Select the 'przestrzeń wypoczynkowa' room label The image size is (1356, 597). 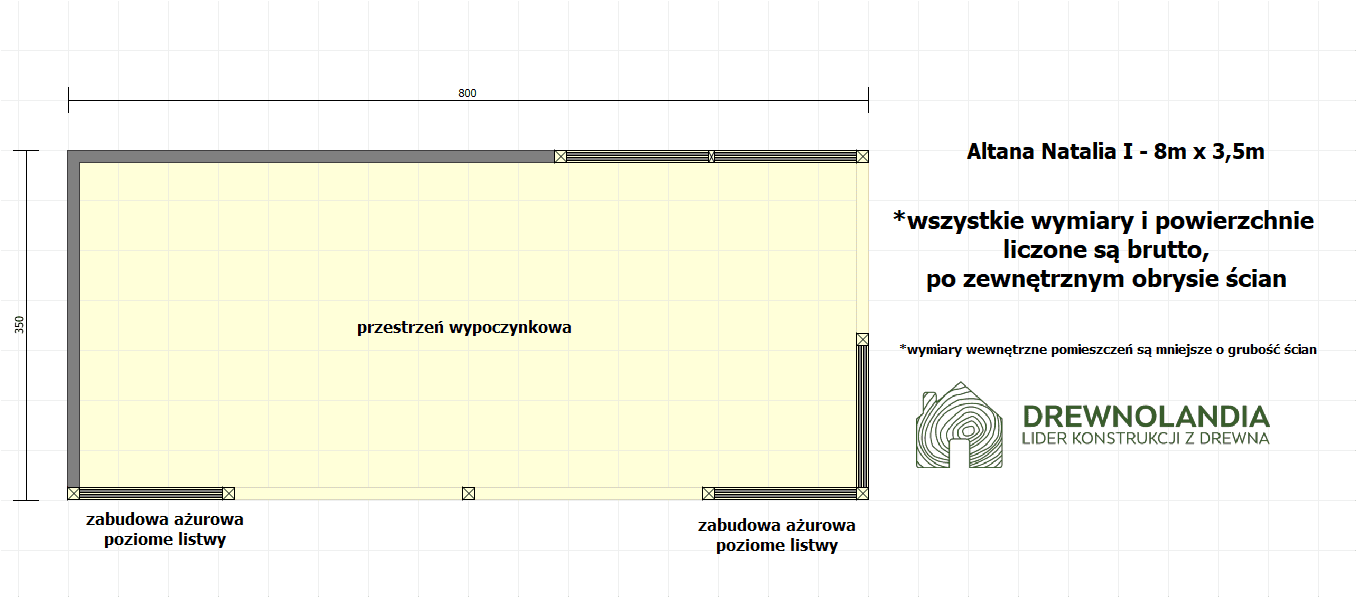click(464, 327)
